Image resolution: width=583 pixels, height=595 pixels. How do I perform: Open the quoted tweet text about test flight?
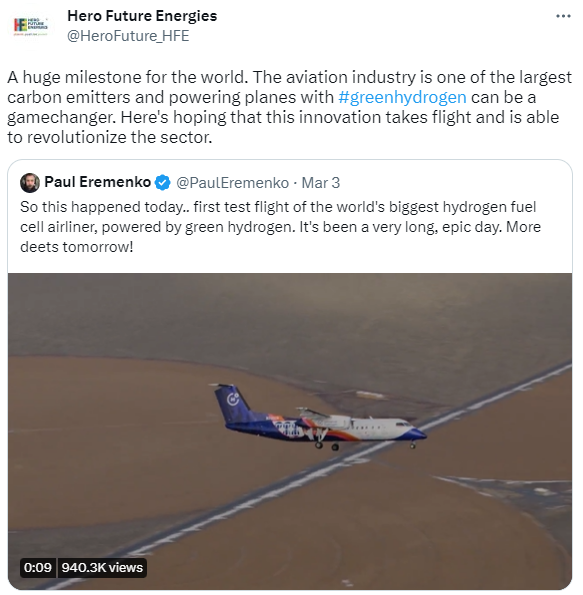(280, 227)
